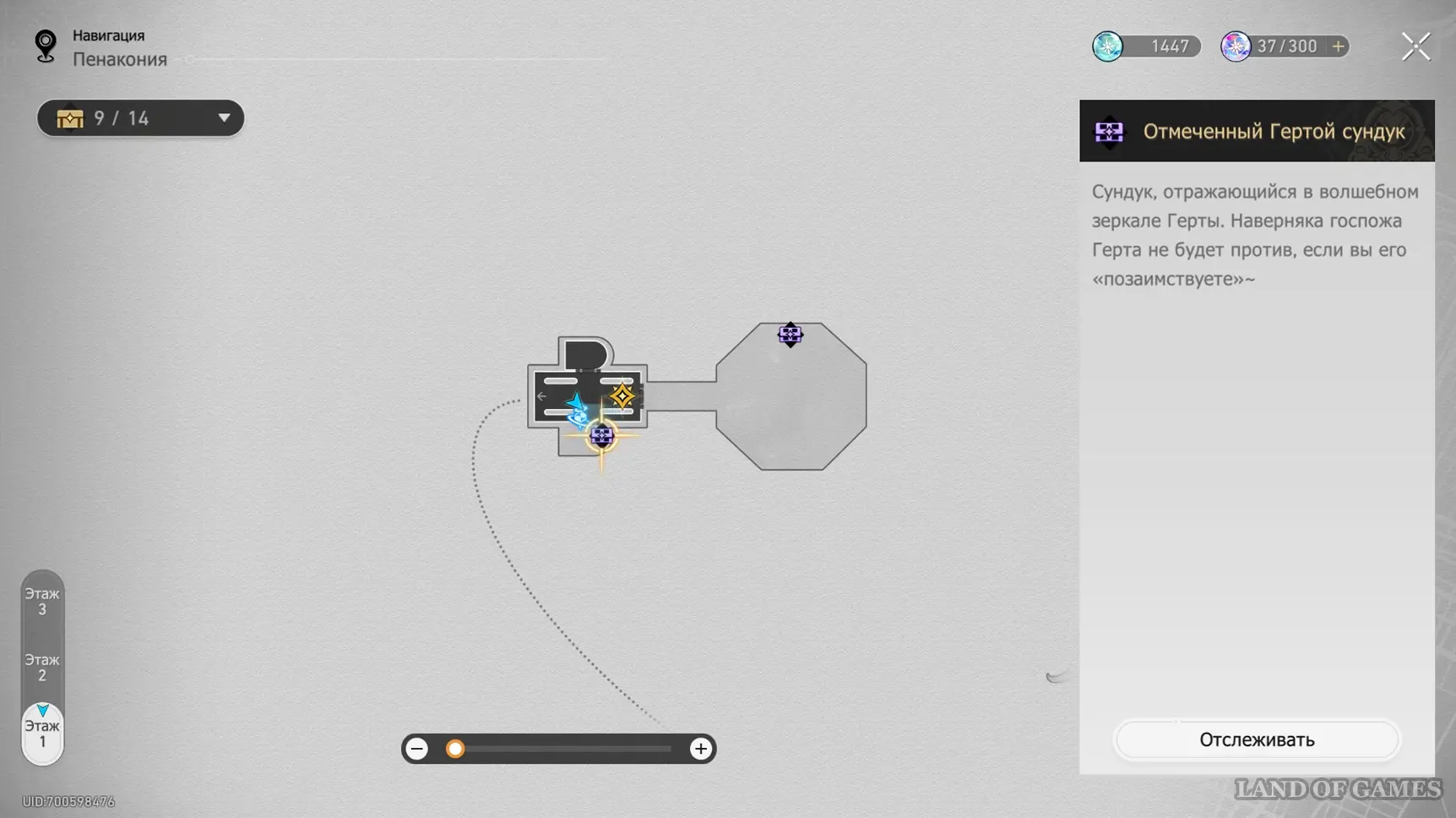Switch to Этаж 2

(42, 667)
